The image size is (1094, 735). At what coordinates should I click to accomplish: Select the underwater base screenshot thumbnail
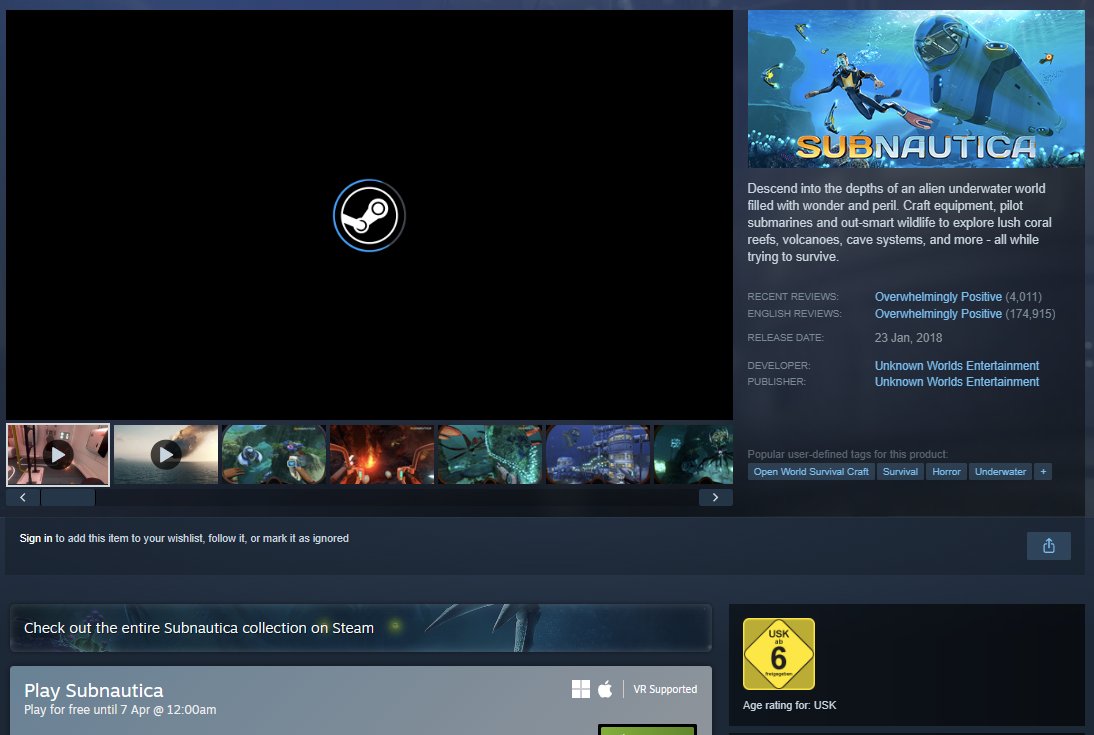598,454
